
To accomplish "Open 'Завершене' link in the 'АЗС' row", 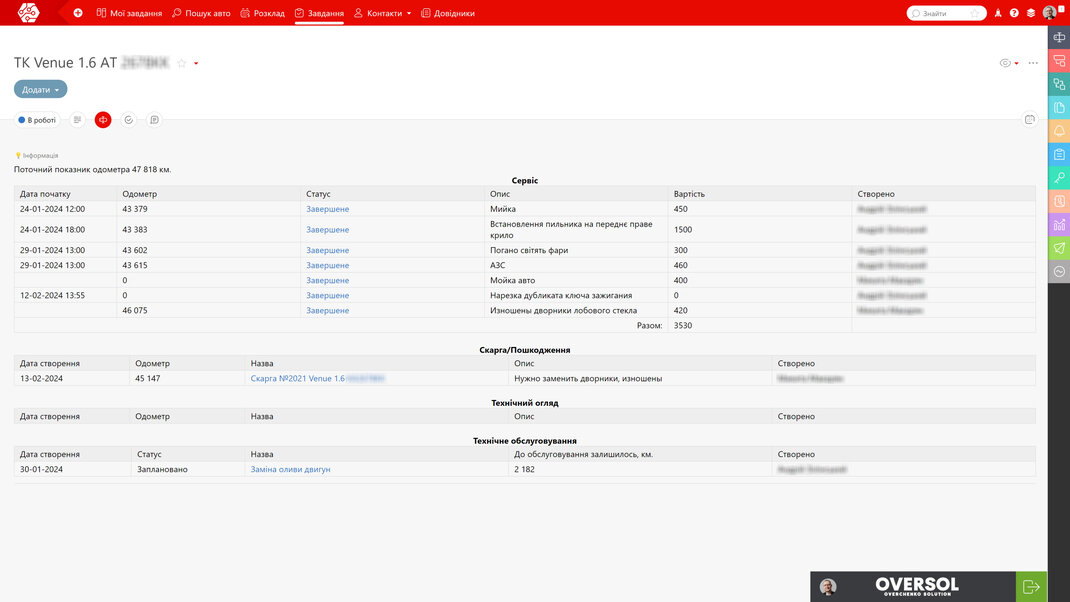I will [x=328, y=265].
